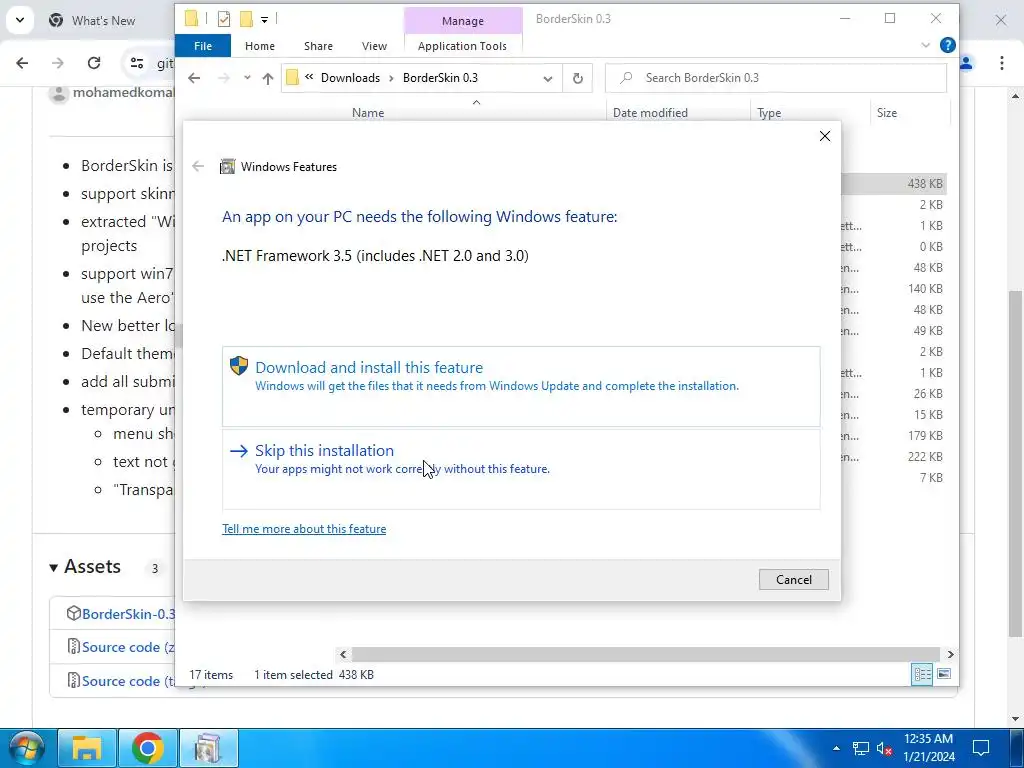Click Explorer help question mark icon
Viewport: 1024px width, 768px height.
click(x=948, y=45)
